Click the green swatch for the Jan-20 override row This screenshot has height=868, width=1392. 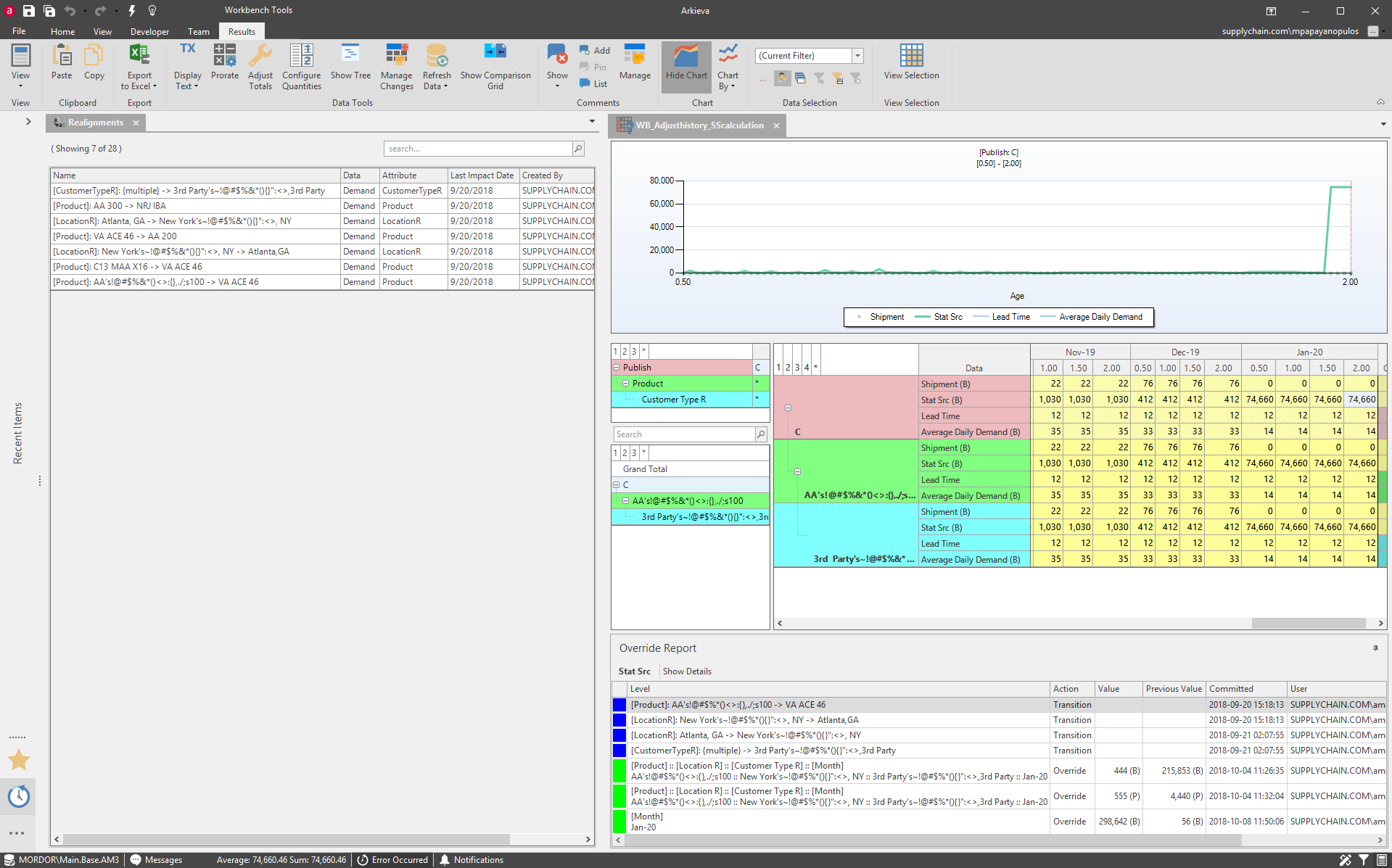click(x=619, y=822)
